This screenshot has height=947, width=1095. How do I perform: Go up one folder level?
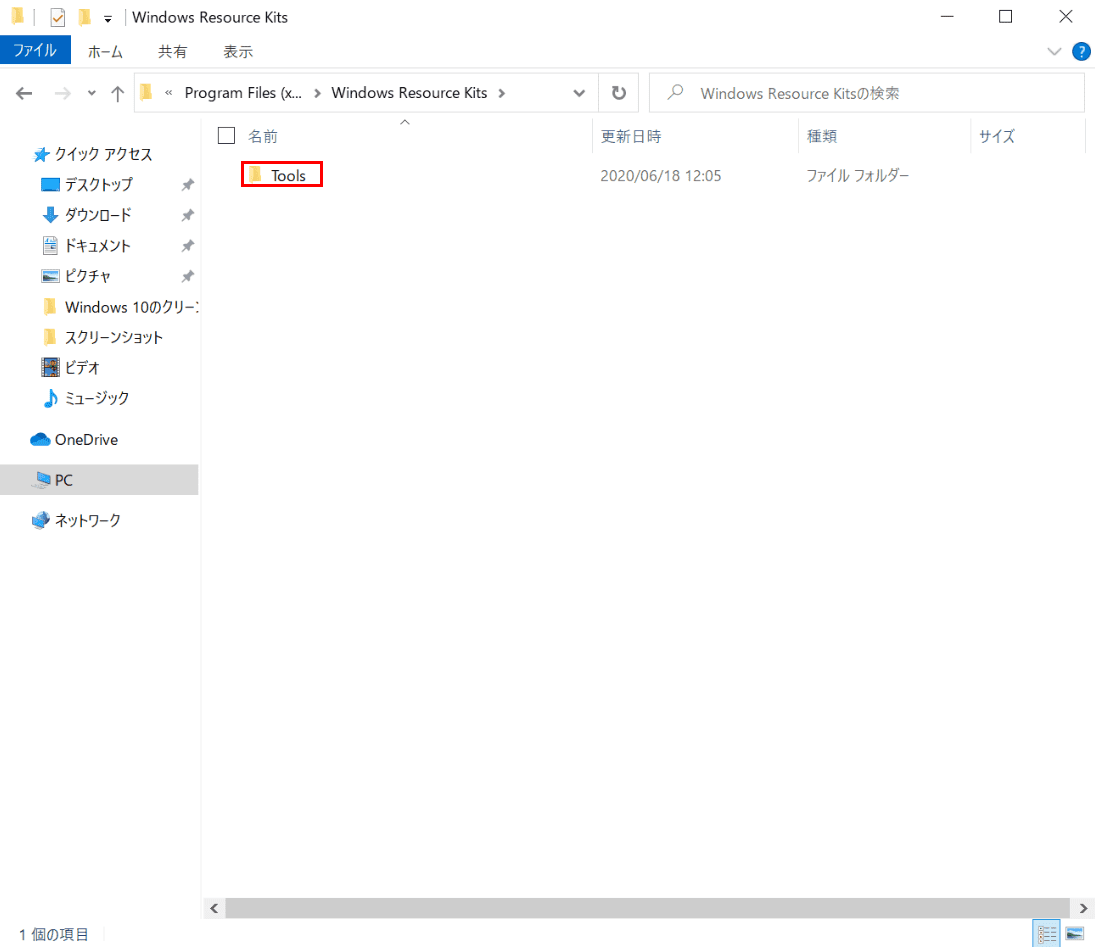pyautogui.click(x=117, y=94)
